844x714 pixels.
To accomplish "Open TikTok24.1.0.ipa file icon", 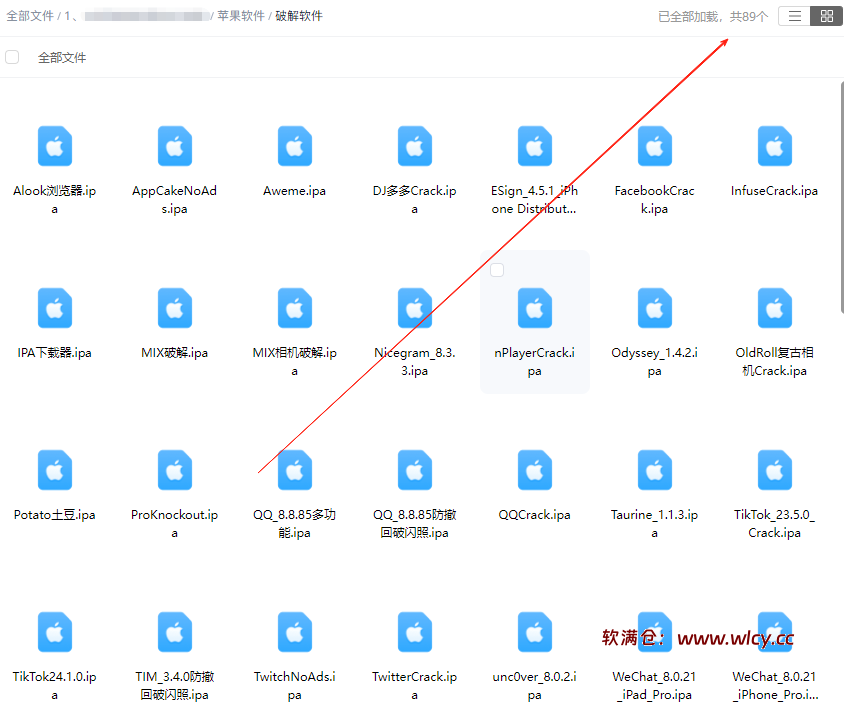I will (x=54, y=632).
